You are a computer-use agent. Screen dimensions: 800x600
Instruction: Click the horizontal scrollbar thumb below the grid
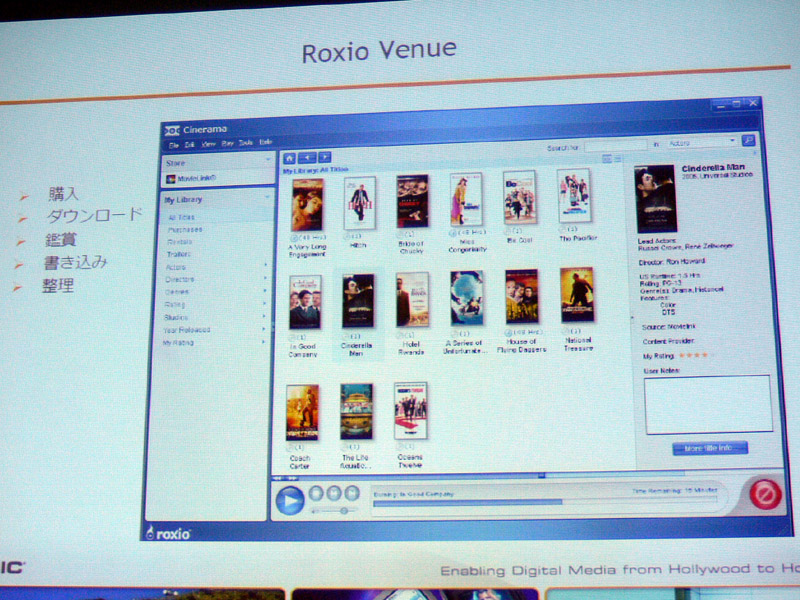(542, 475)
